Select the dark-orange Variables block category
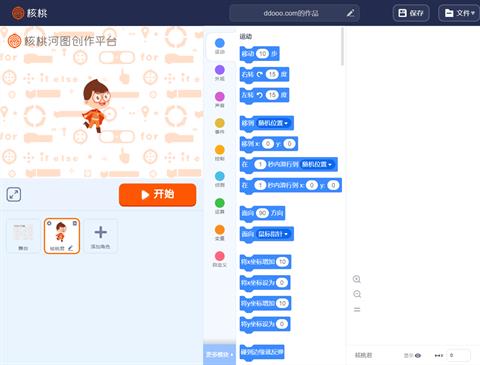Screen dimensions: 480x365 220,232
